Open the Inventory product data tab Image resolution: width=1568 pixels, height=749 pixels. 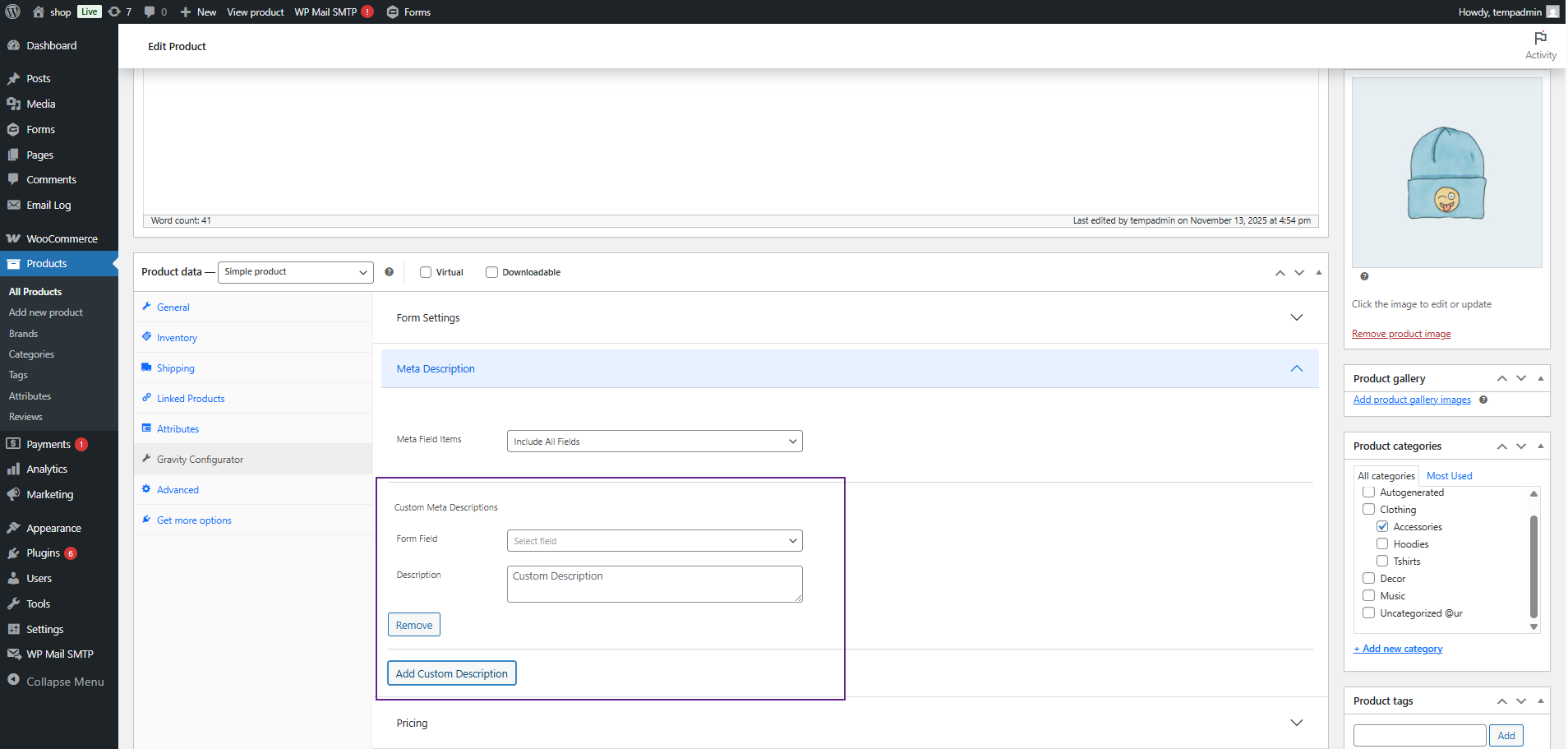[x=177, y=338]
